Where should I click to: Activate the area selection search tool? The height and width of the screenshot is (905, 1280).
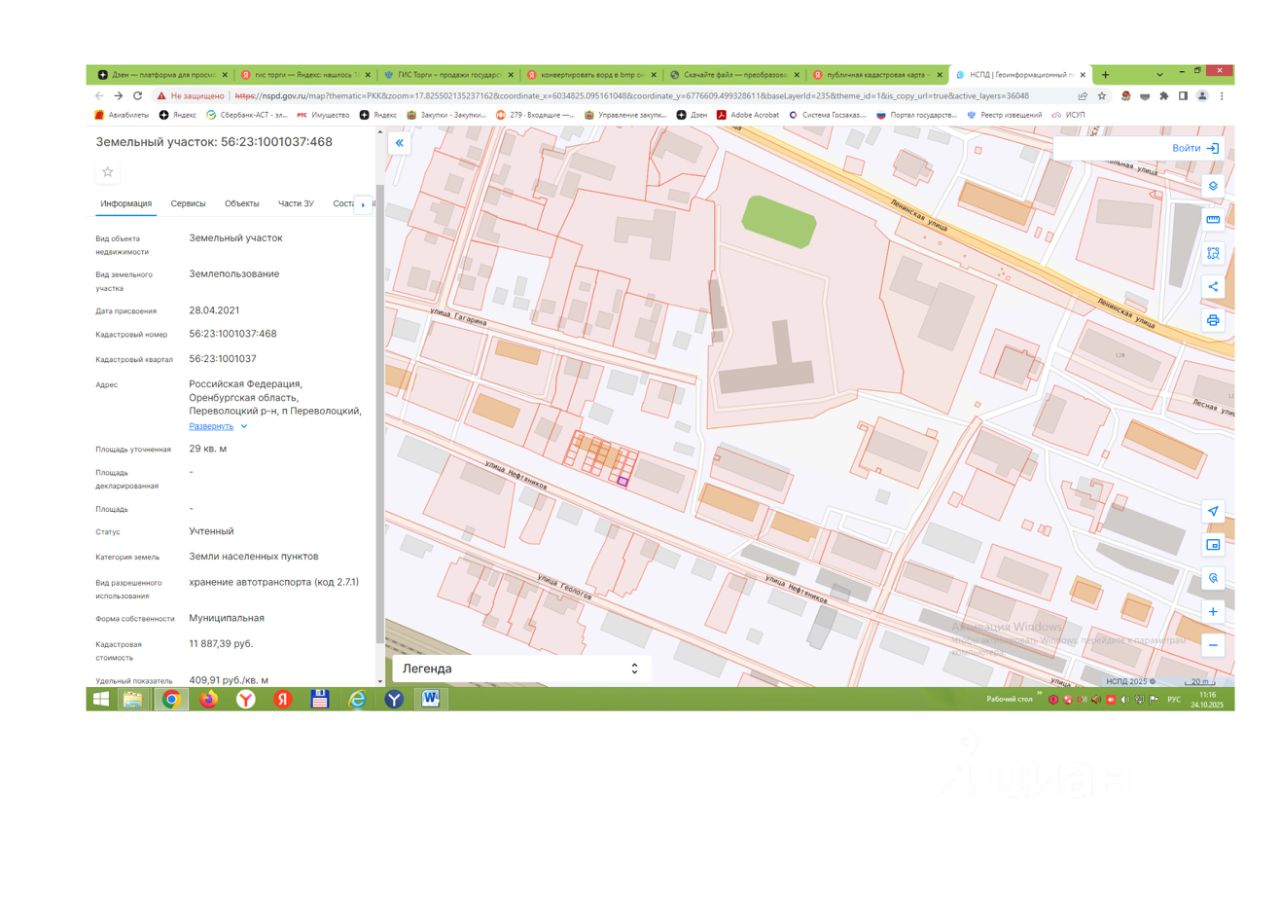(x=1213, y=253)
